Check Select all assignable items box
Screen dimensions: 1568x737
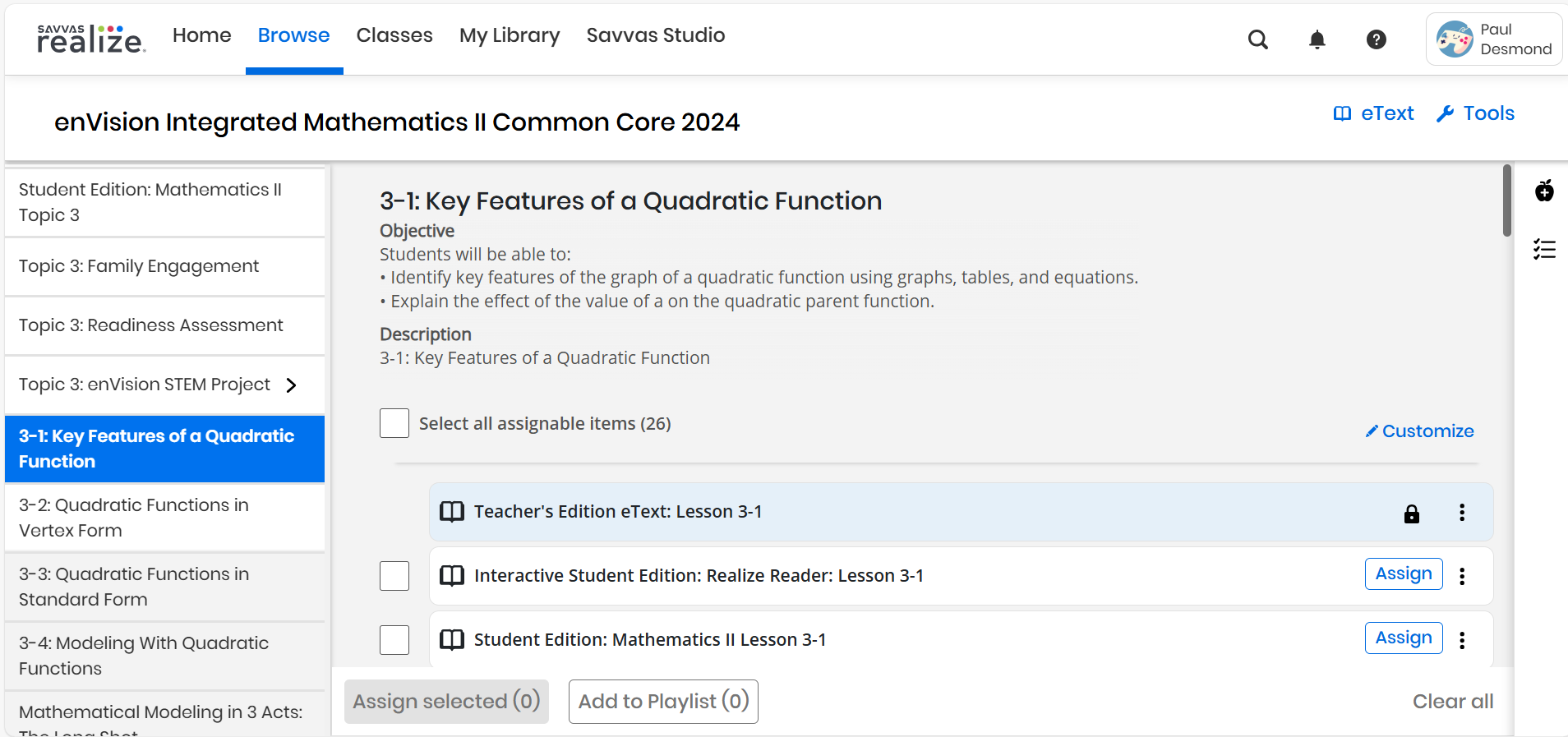coord(394,423)
